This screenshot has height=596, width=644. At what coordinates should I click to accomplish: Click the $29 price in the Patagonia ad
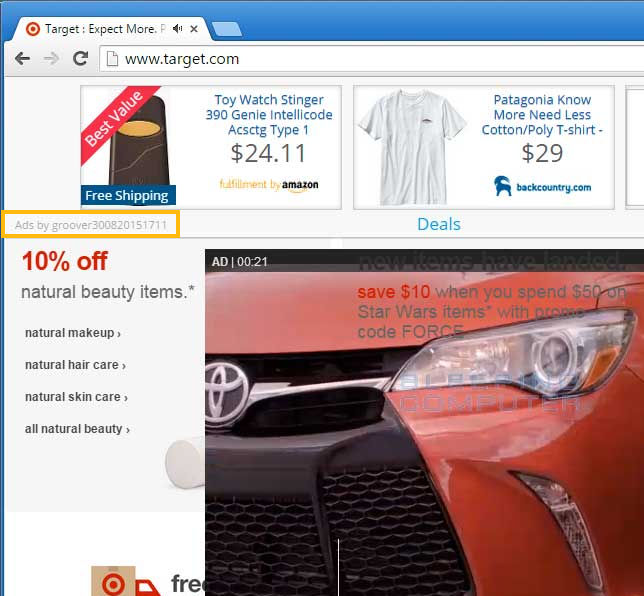coord(542,153)
